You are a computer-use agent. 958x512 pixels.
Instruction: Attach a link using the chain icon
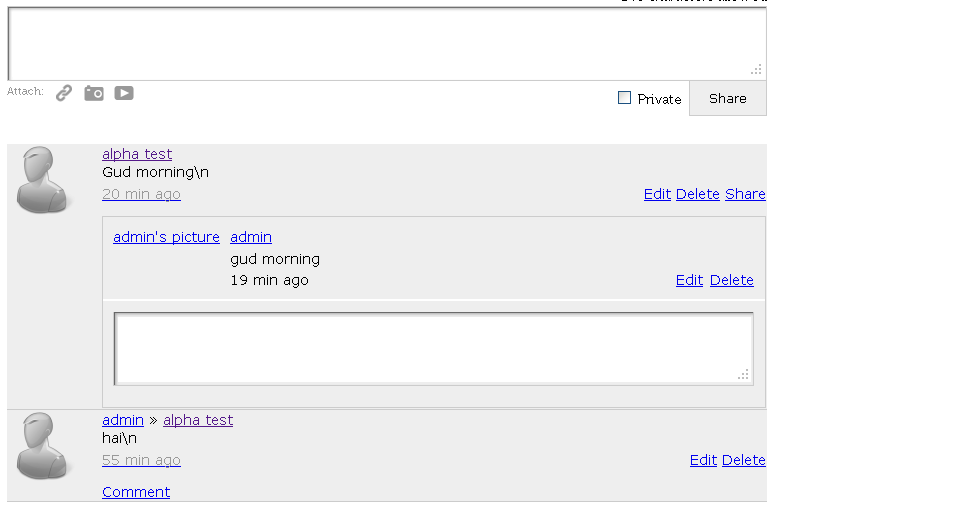tap(64, 93)
